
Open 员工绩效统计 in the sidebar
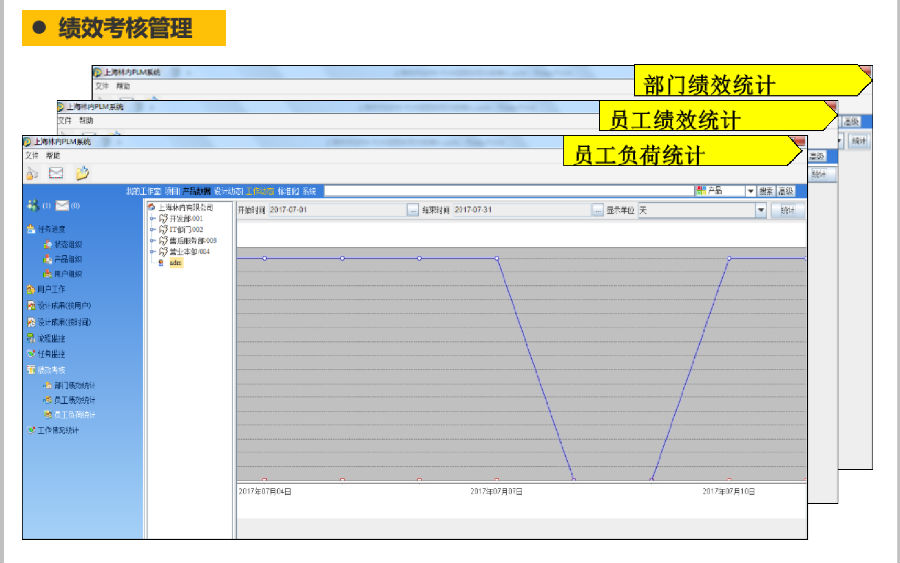tap(75, 400)
